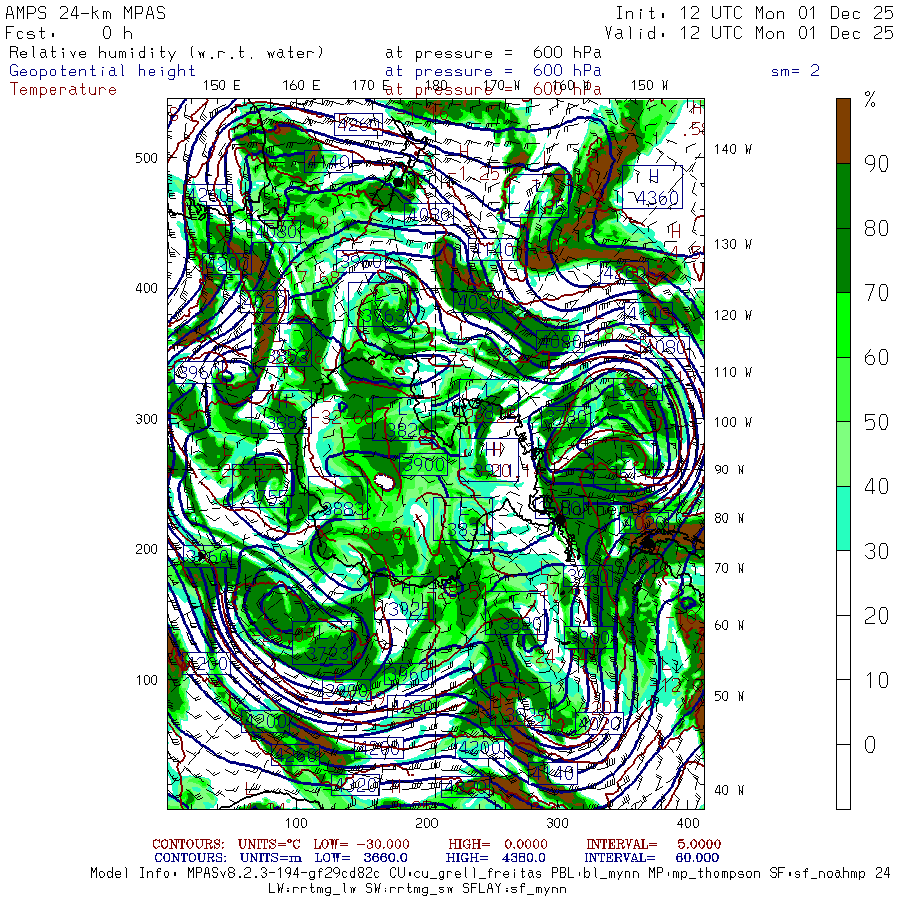Click the '300' tick on left axis
This screenshot has height=900, width=900.
[146, 419]
